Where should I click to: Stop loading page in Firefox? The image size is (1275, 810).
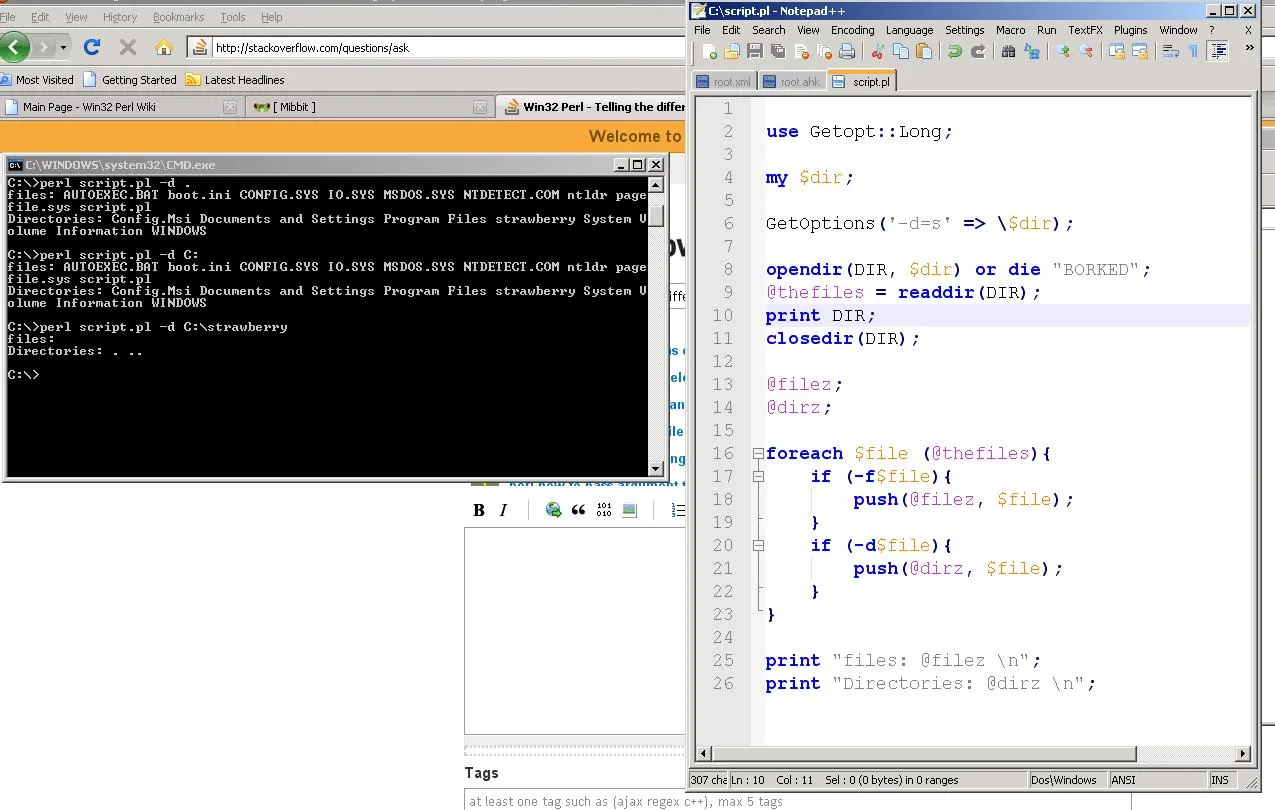pyautogui.click(x=128, y=47)
